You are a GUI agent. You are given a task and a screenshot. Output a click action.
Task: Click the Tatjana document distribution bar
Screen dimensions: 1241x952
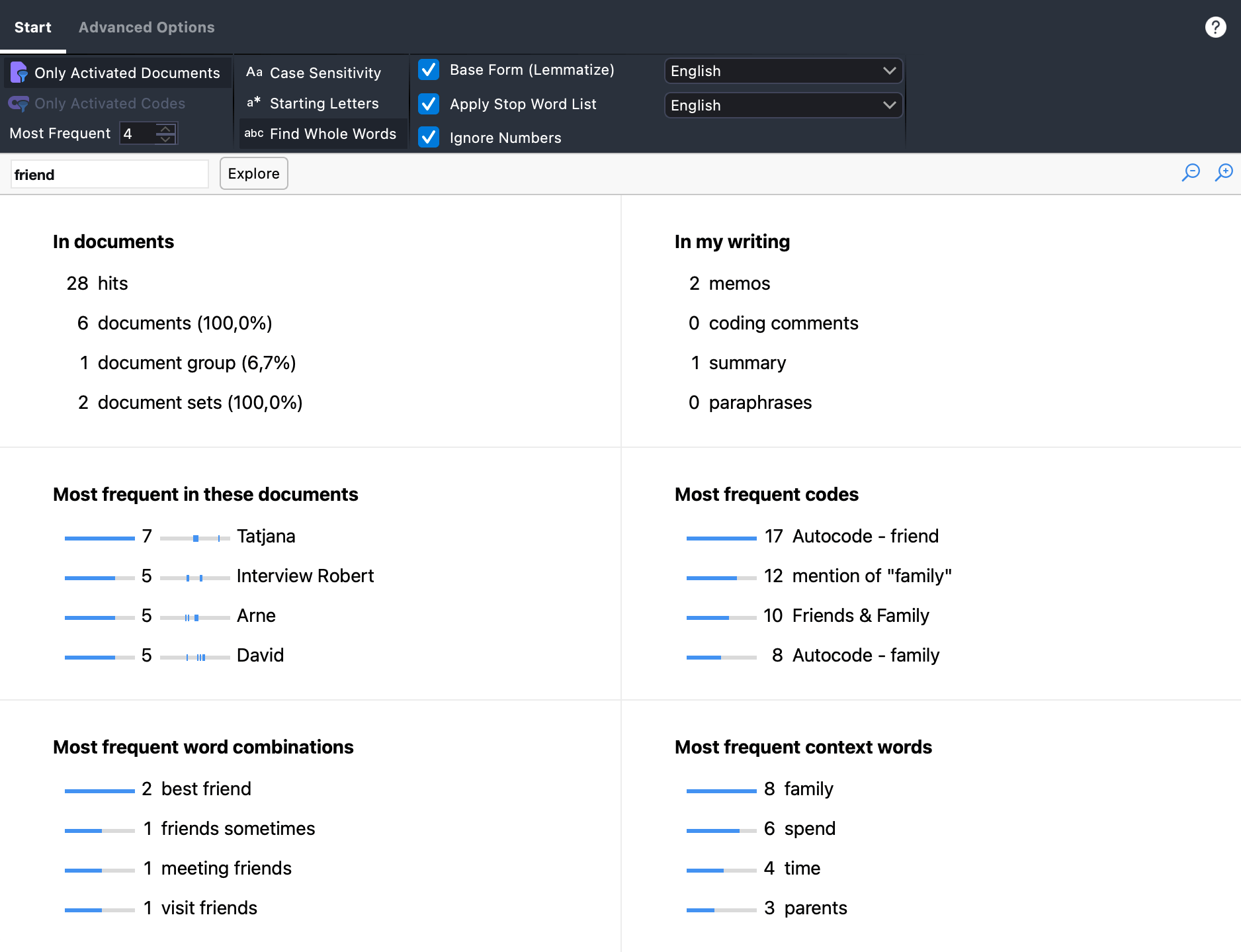click(x=194, y=539)
